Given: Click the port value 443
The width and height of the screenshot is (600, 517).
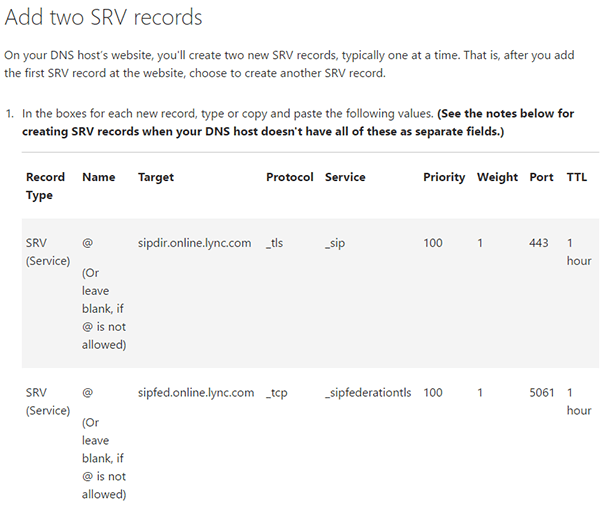Looking at the screenshot, I should (x=539, y=243).
